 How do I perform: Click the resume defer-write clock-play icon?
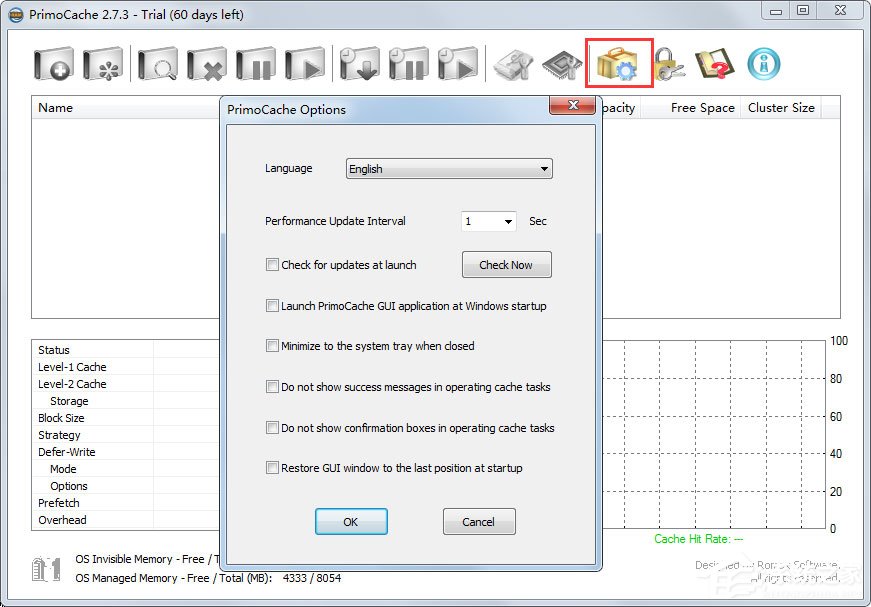(x=457, y=64)
